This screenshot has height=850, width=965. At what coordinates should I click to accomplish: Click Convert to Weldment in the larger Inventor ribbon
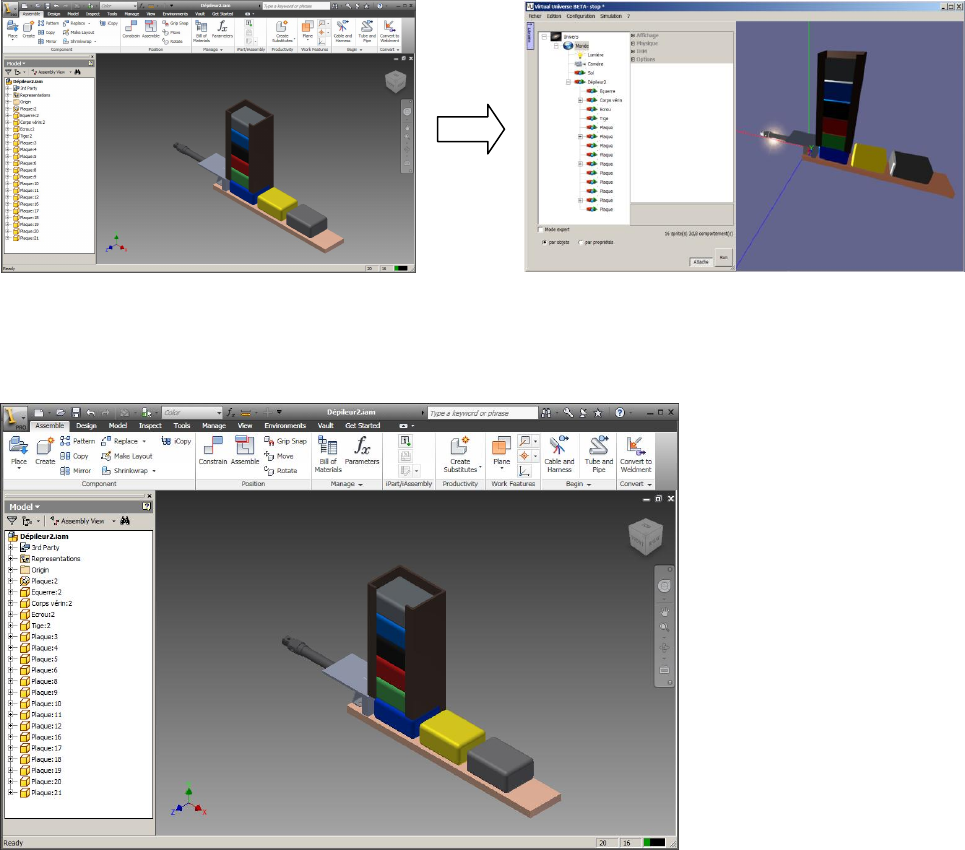point(636,454)
